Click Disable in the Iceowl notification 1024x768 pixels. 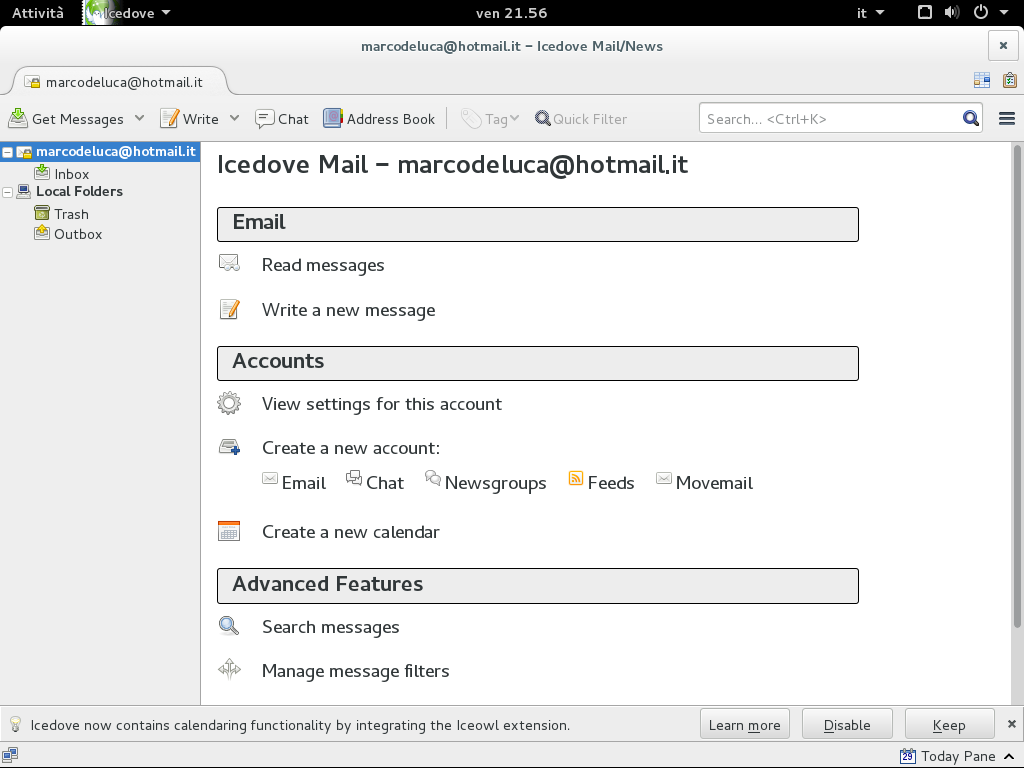(x=847, y=724)
